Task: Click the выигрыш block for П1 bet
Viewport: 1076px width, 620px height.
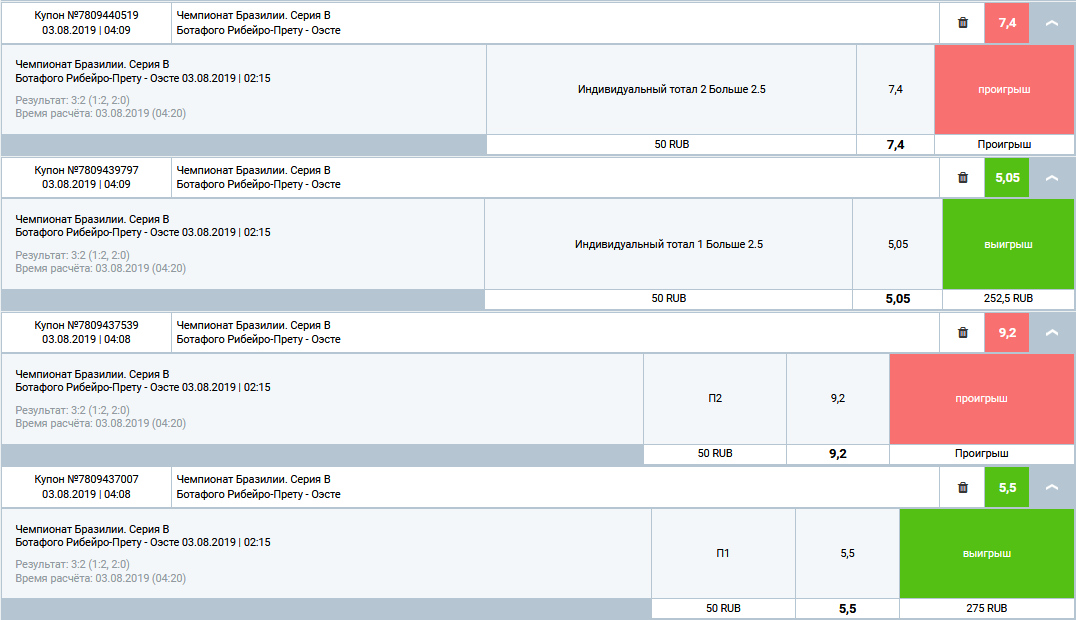Action: click(986, 553)
